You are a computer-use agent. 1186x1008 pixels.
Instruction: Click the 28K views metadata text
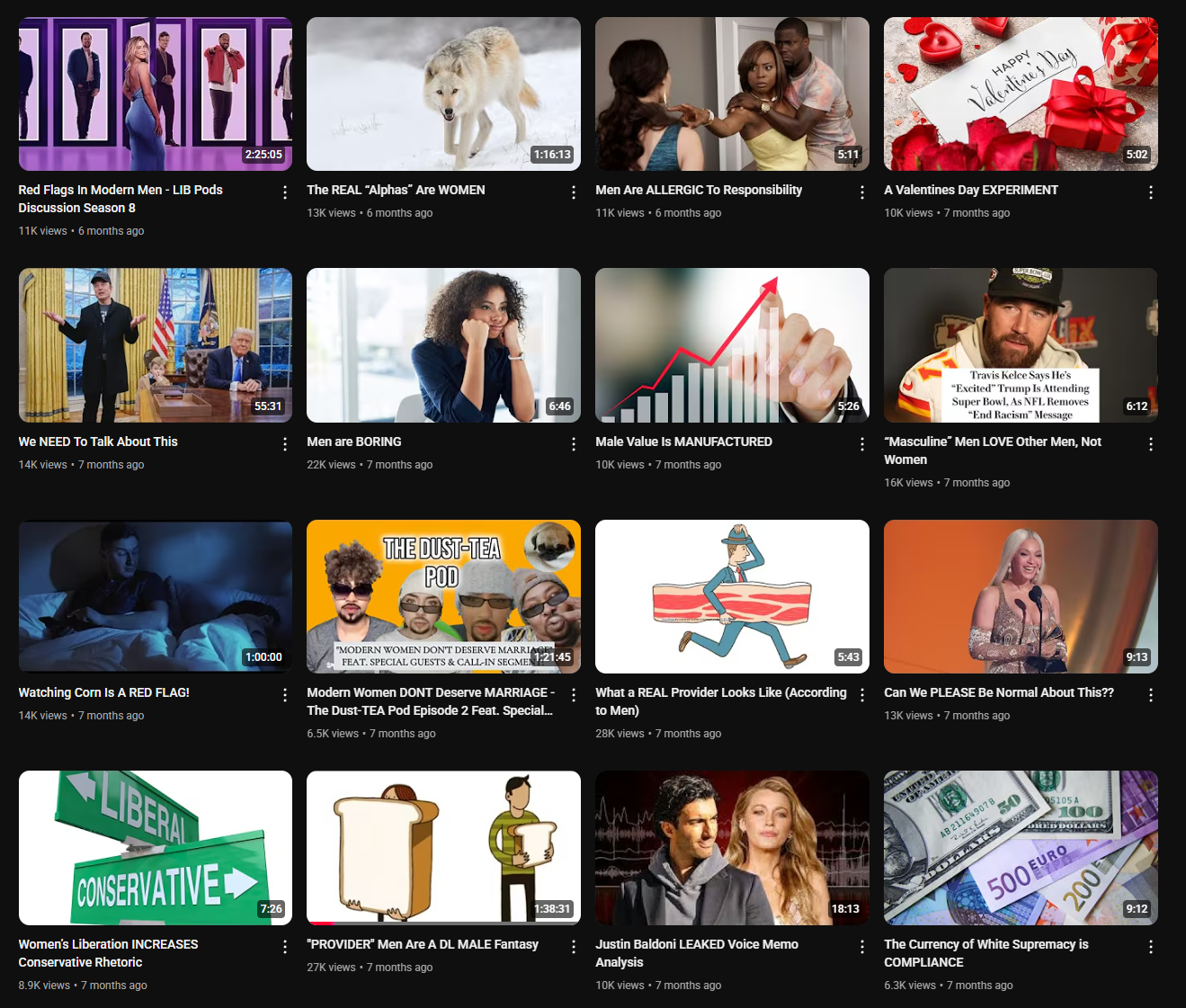tap(620, 734)
